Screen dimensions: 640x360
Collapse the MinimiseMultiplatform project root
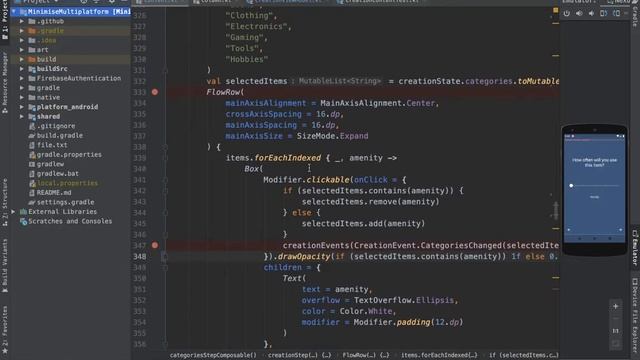click(14, 12)
